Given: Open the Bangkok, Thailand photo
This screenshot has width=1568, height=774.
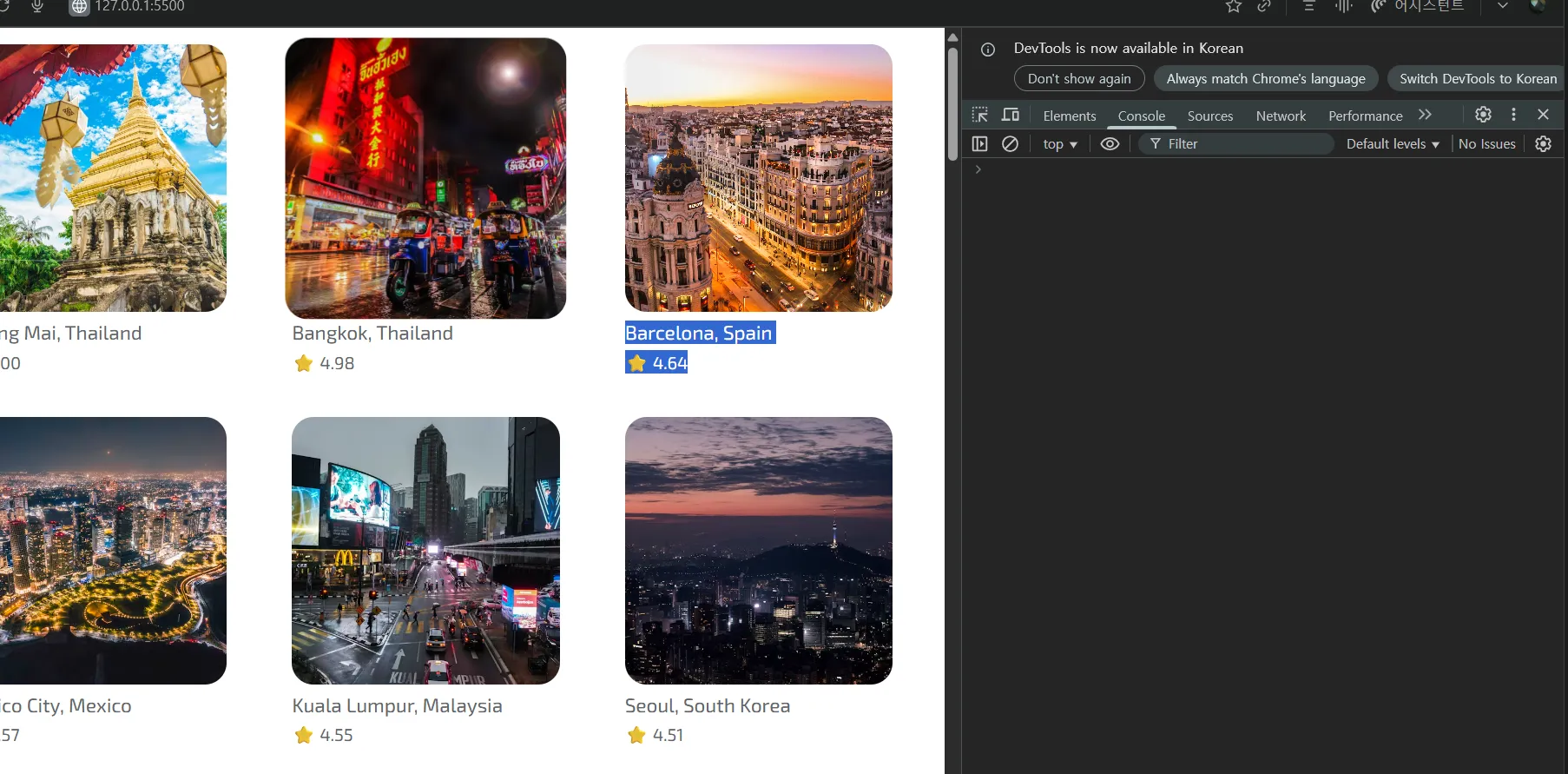Looking at the screenshot, I should [425, 178].
